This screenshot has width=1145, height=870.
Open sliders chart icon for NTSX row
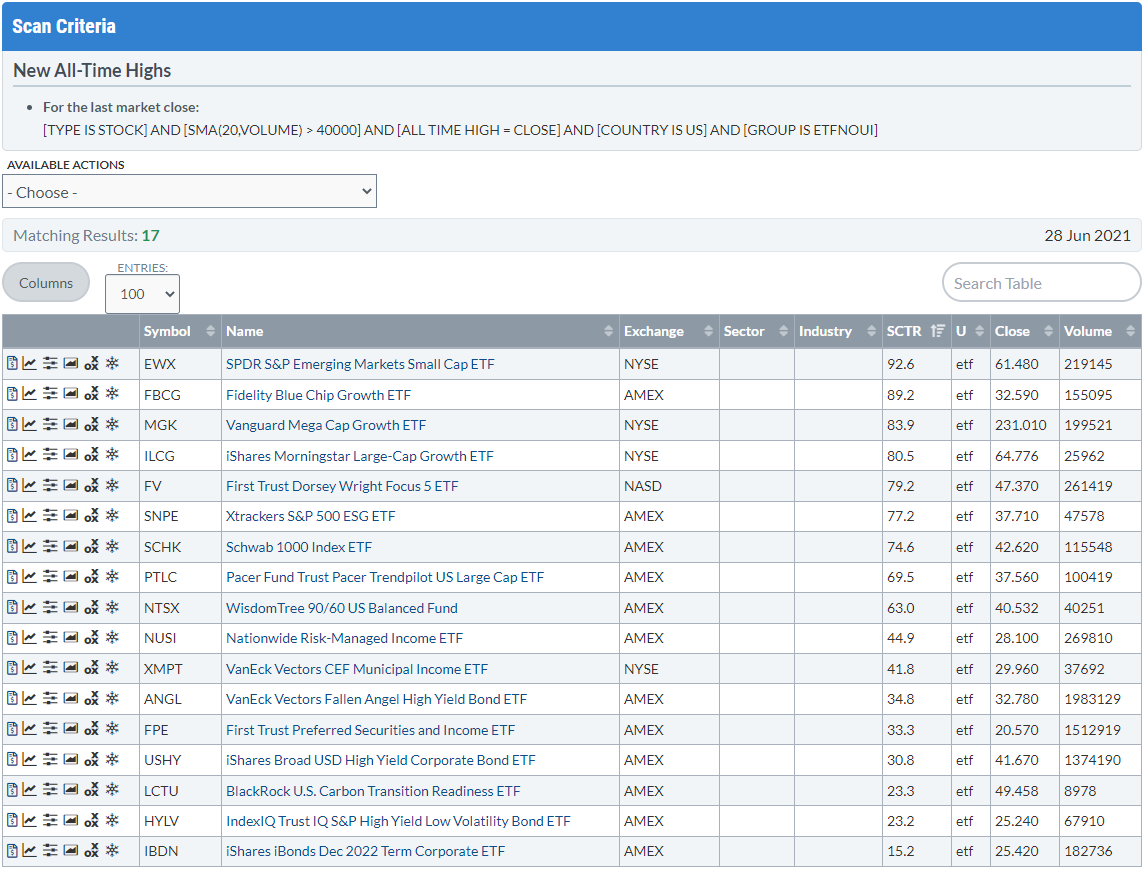point(50,606)
